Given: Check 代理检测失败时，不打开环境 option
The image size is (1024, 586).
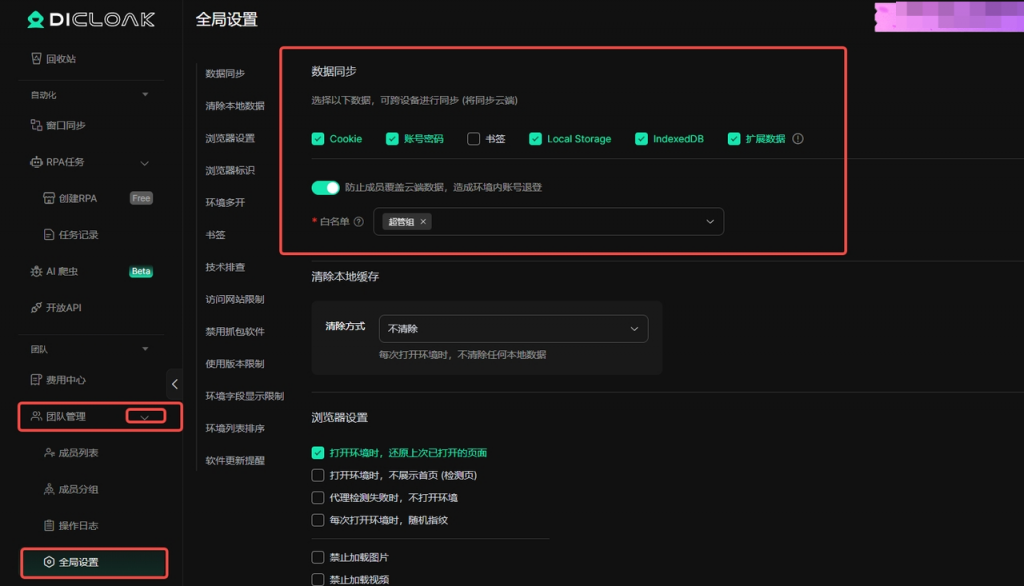Looking at the screenshot, I should click(318, 497).
